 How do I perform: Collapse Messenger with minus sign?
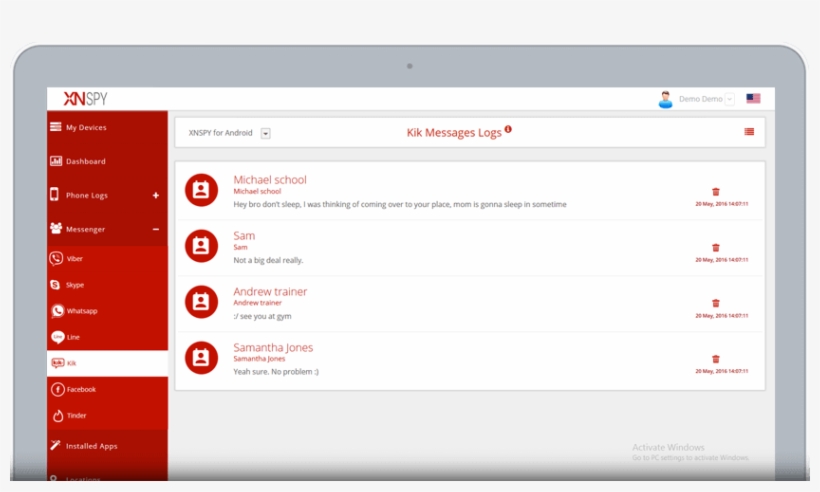pyautogui.click(x=156, y=229)
